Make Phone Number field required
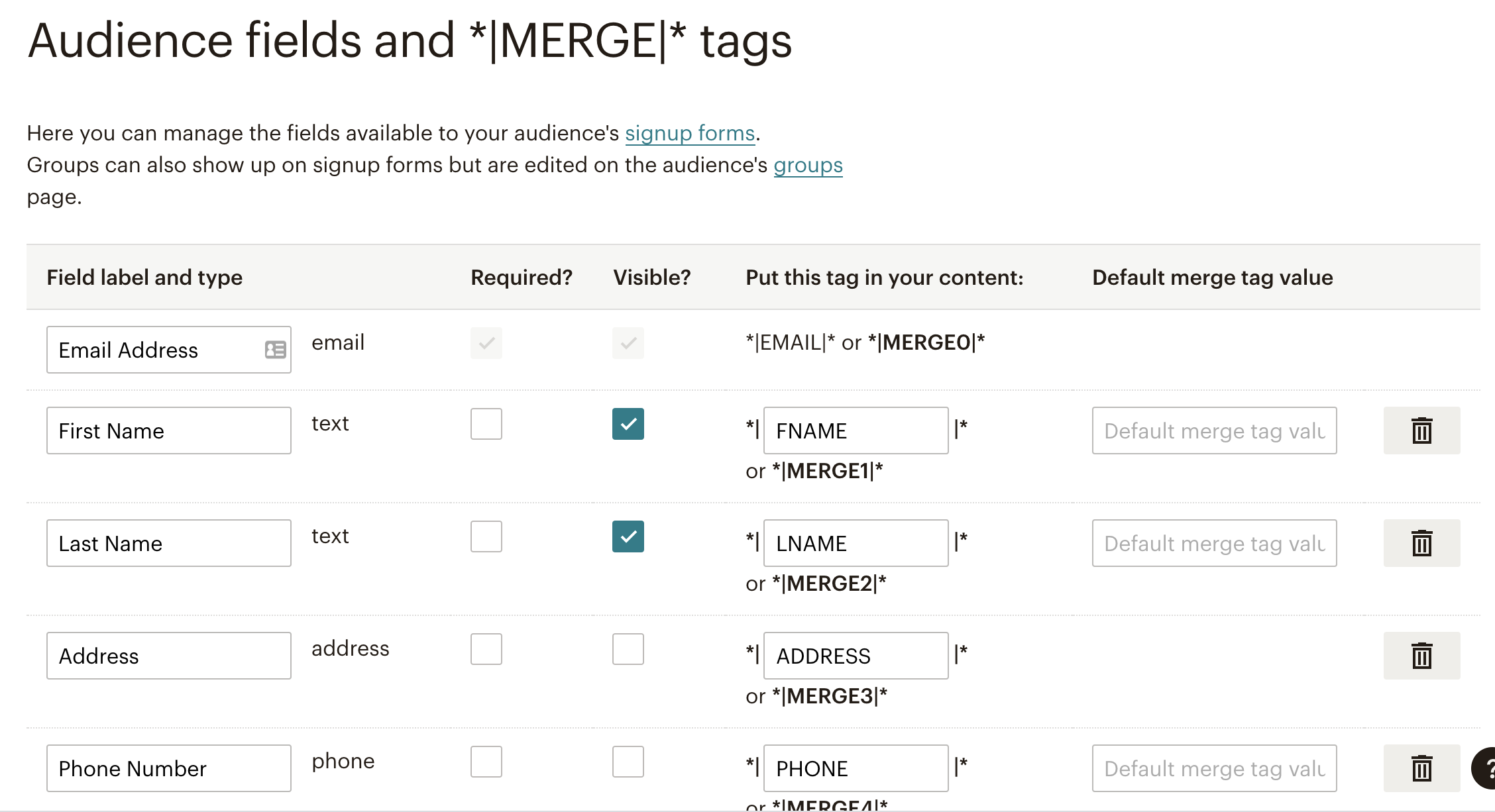The height and width of the screenshot is (812, 1495). [x=486, y=762]
